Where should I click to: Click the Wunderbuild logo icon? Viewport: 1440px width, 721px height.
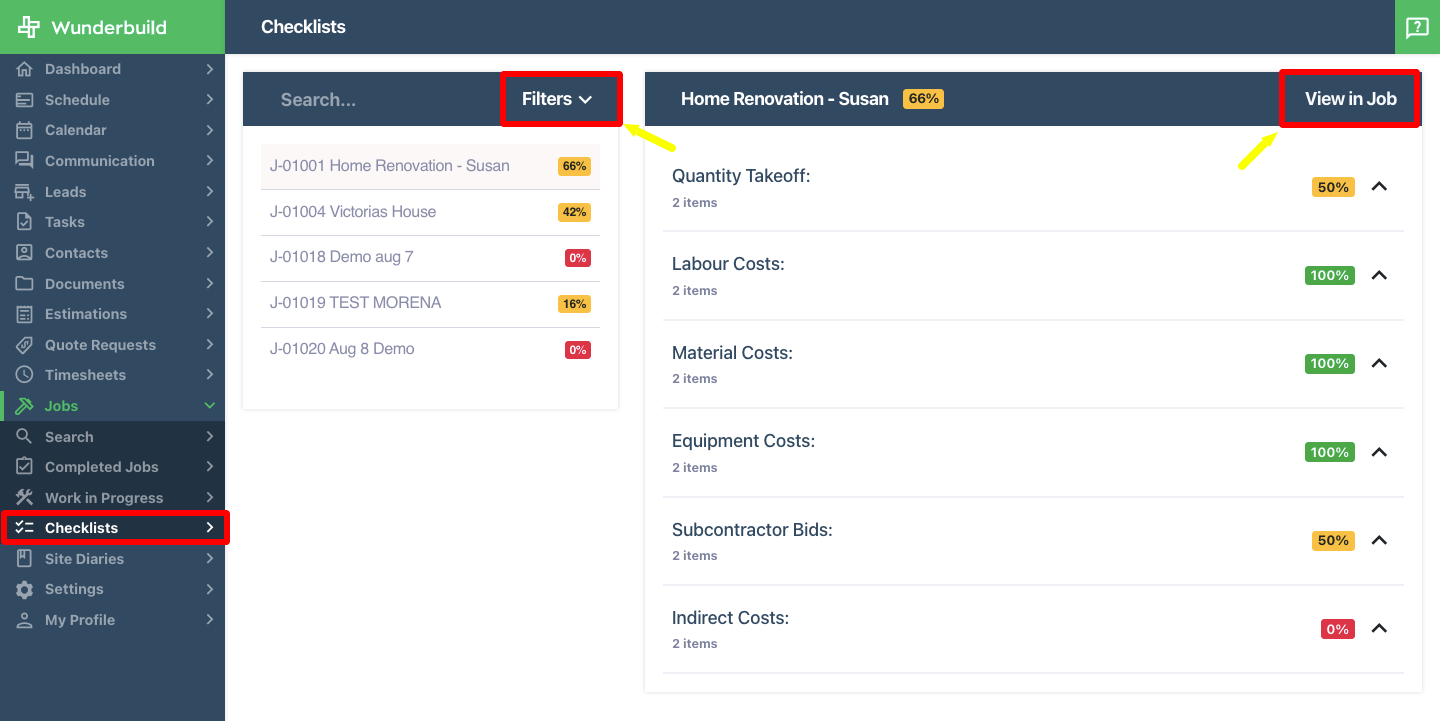click(x=29, y=27)
